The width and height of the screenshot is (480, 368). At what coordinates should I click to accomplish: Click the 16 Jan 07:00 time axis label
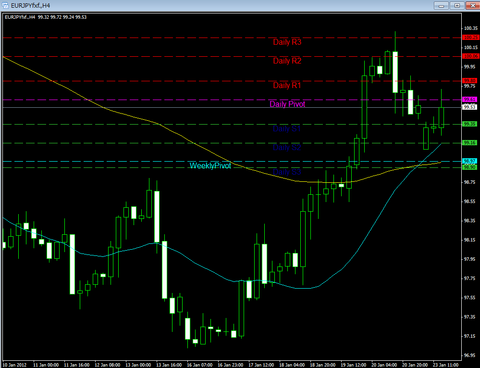200,365
